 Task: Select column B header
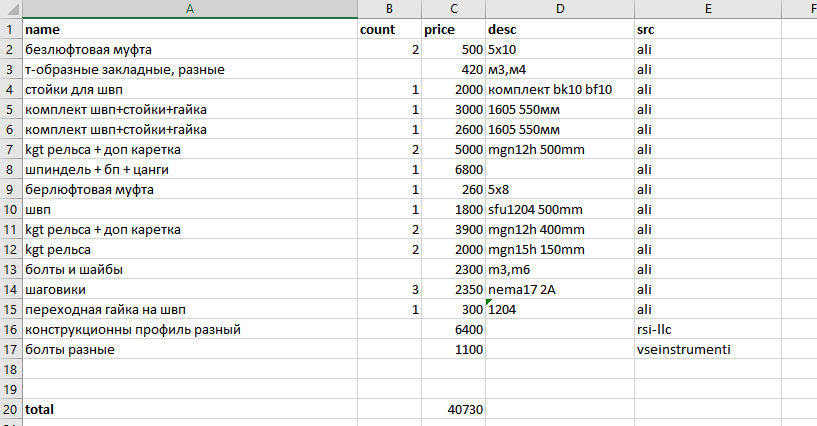[x=389, y=9]
